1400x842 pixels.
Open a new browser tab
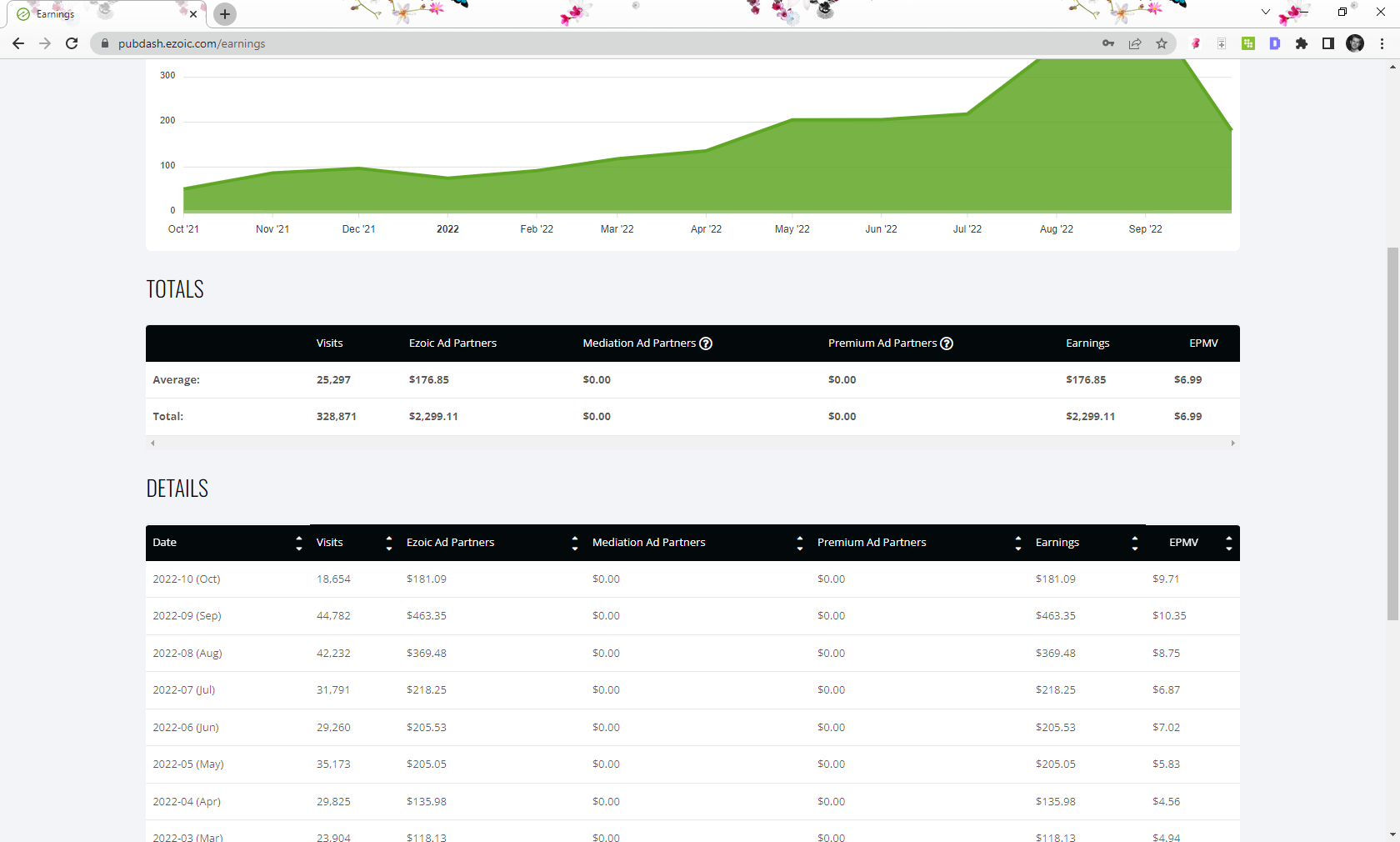[x=225, y=13]
